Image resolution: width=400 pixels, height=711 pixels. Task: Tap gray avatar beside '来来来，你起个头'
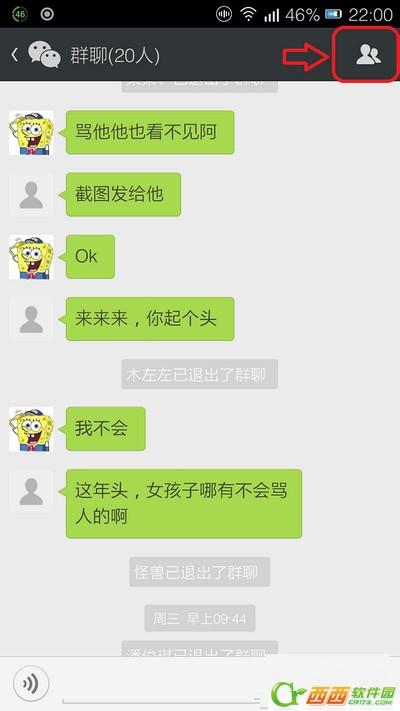31,319
